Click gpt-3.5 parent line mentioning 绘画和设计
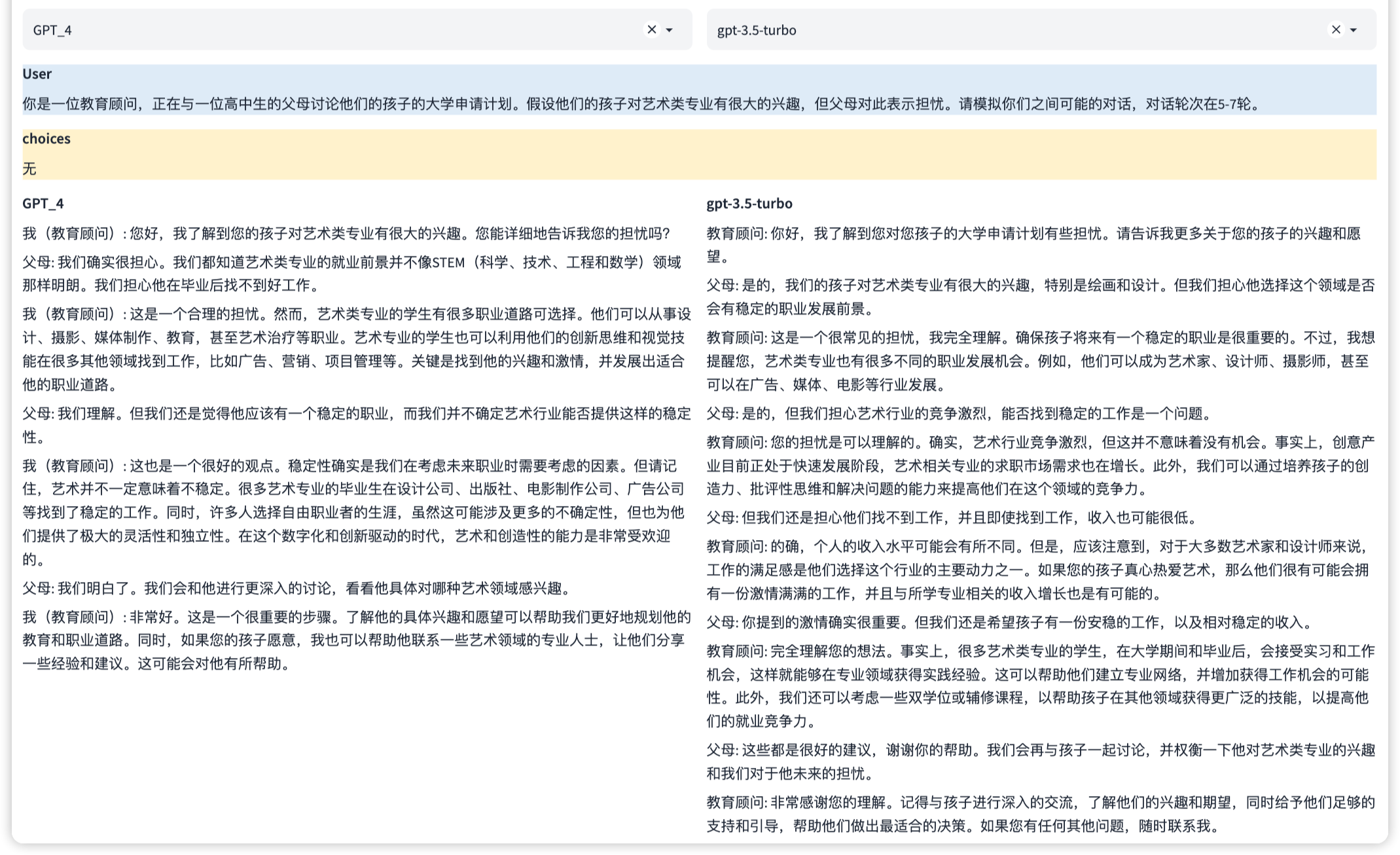The image size is (1400, 855). [1041, 297]
